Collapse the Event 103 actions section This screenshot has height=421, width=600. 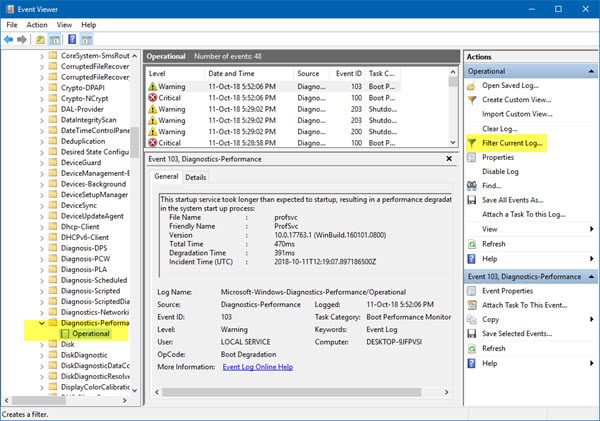[591, 277]
